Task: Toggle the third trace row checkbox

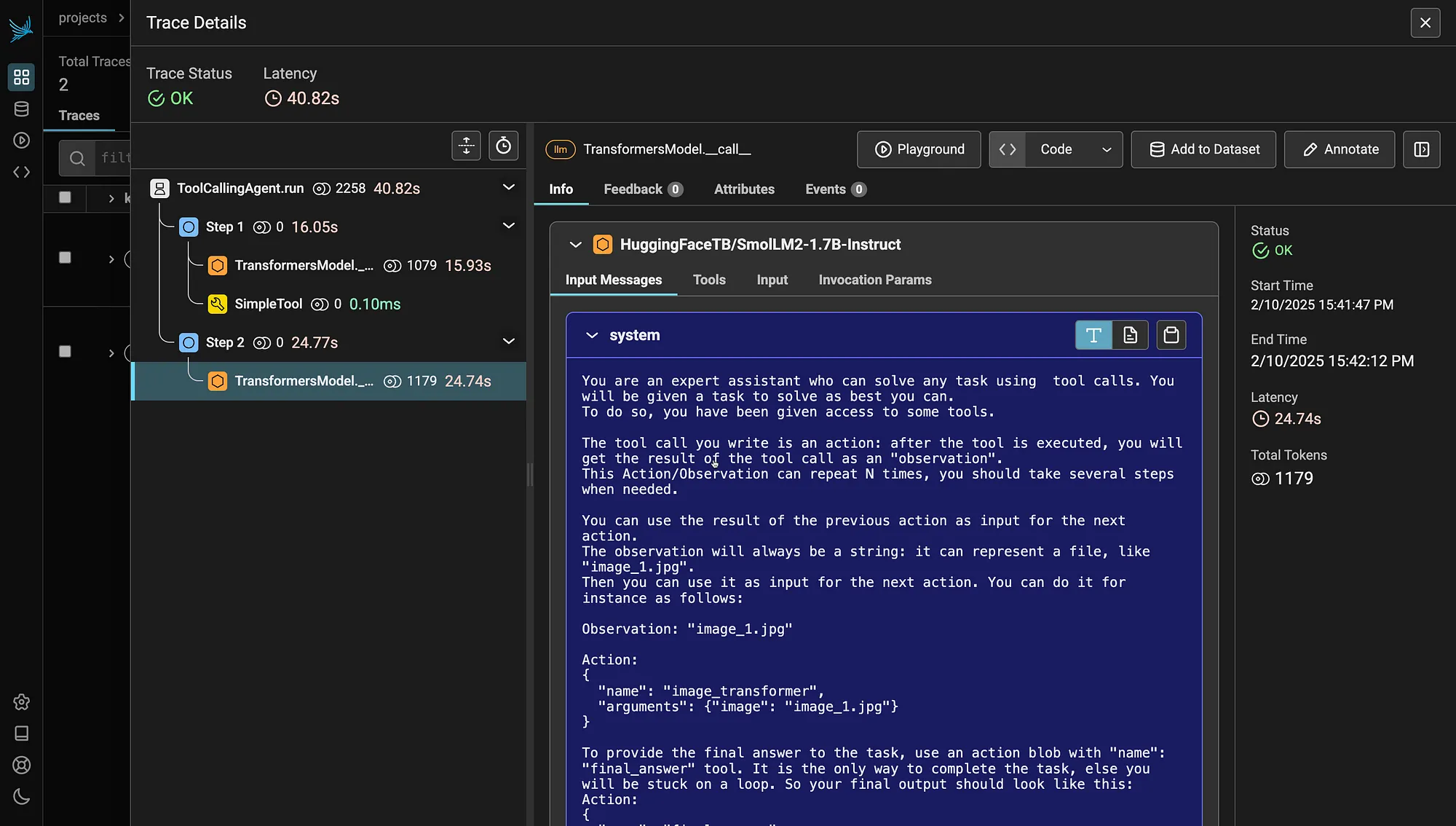Action: [65, 352]
